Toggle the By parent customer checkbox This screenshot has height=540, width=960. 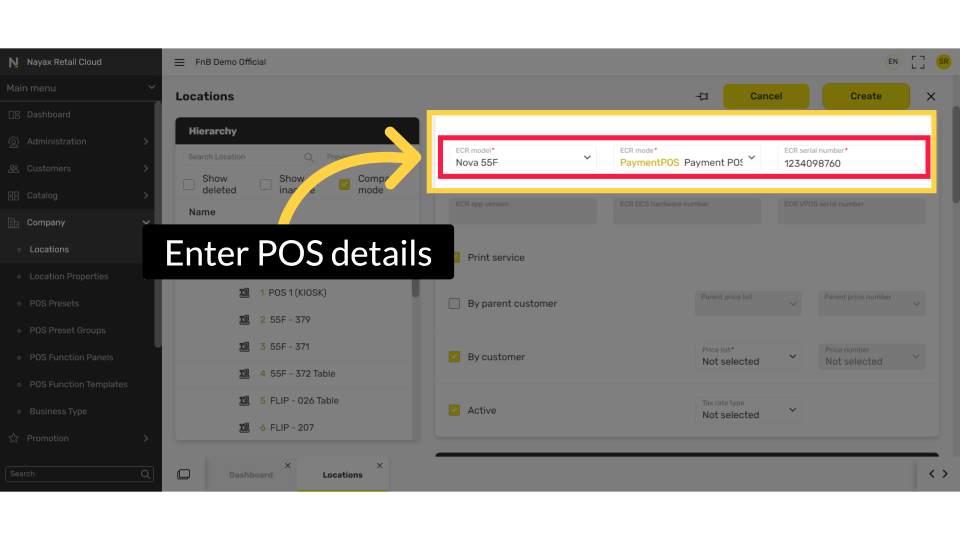[454, 303]
